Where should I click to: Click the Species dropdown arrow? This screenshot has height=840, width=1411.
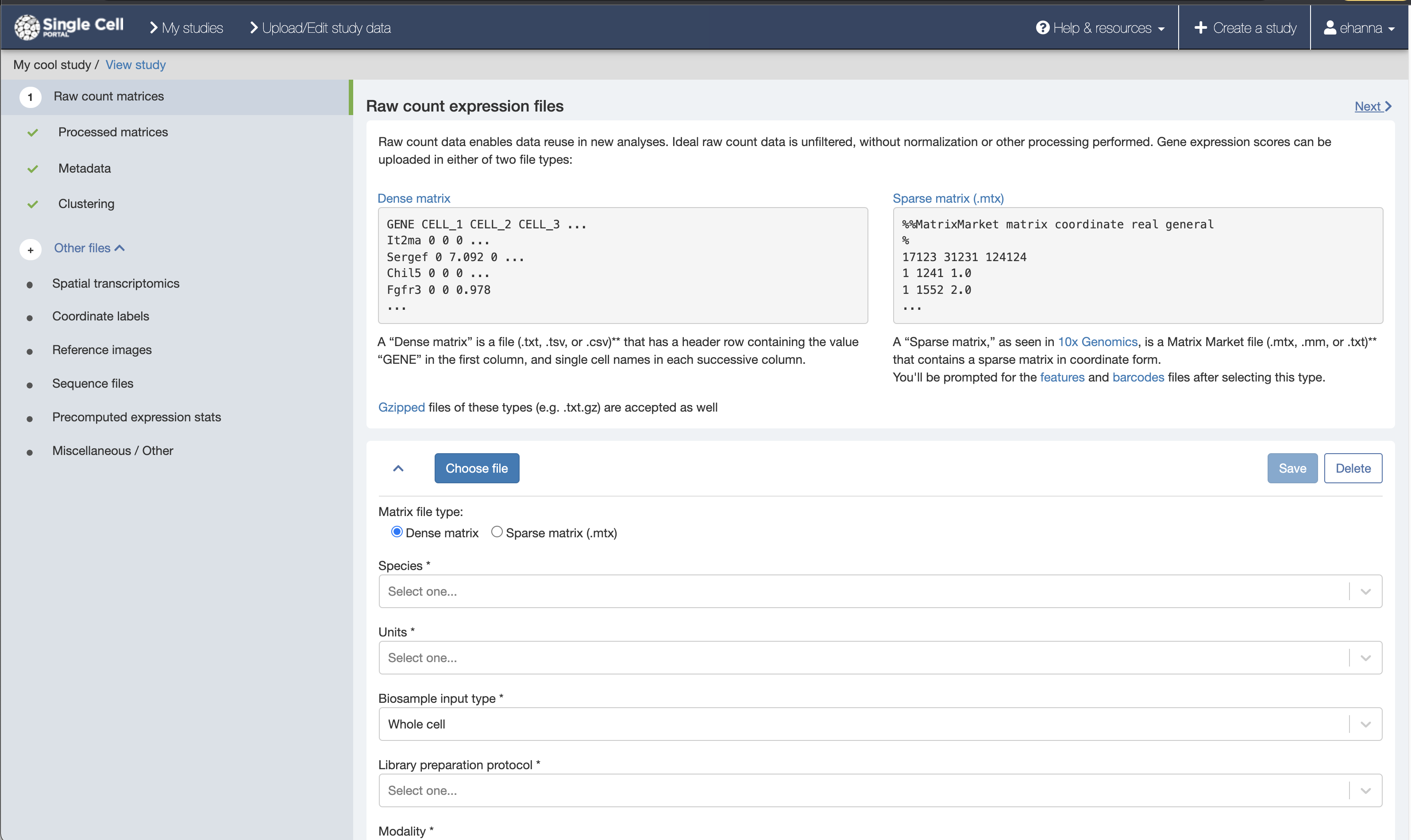(1366, 592)
